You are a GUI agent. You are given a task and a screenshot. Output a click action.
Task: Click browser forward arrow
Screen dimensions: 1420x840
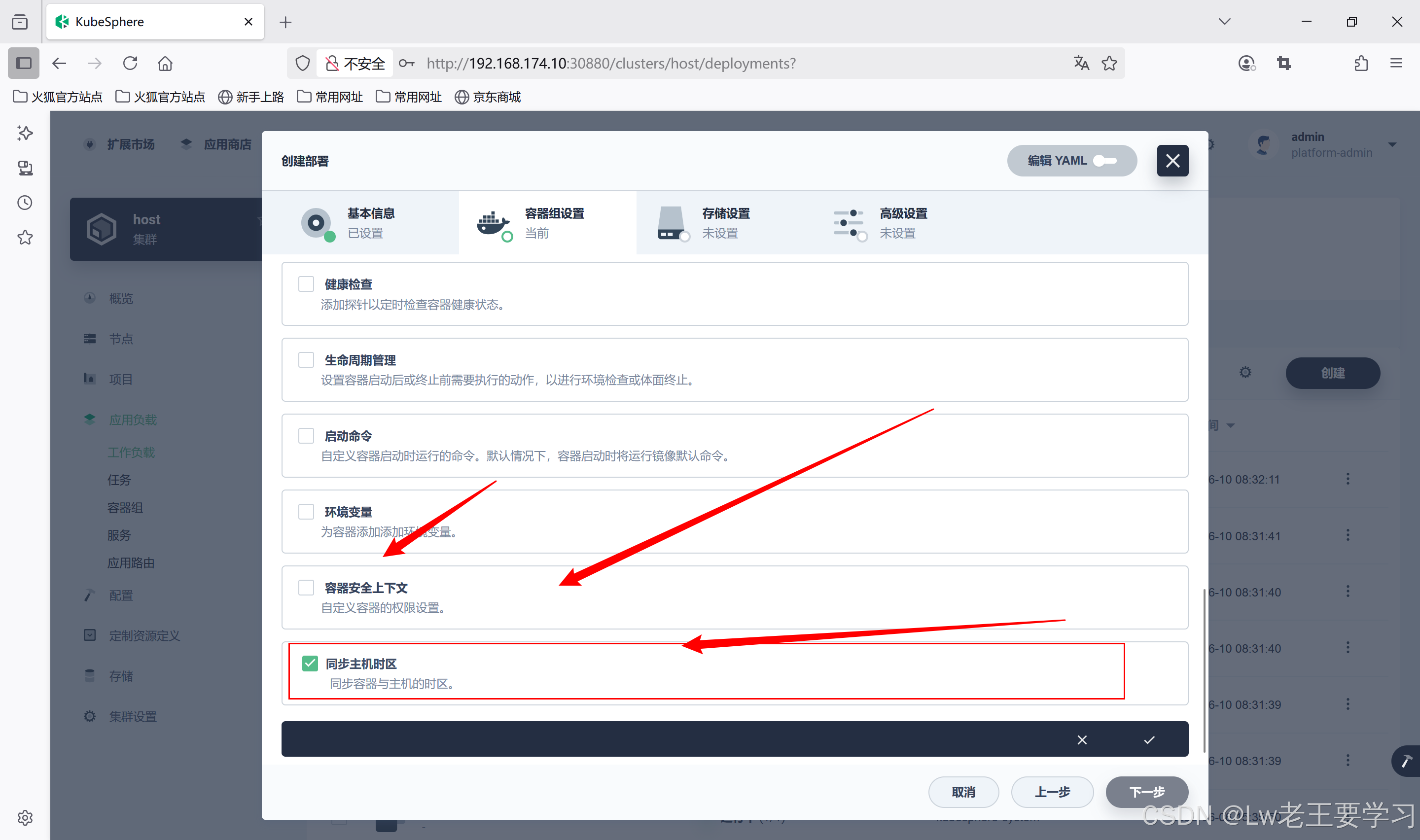coord(95,63)
